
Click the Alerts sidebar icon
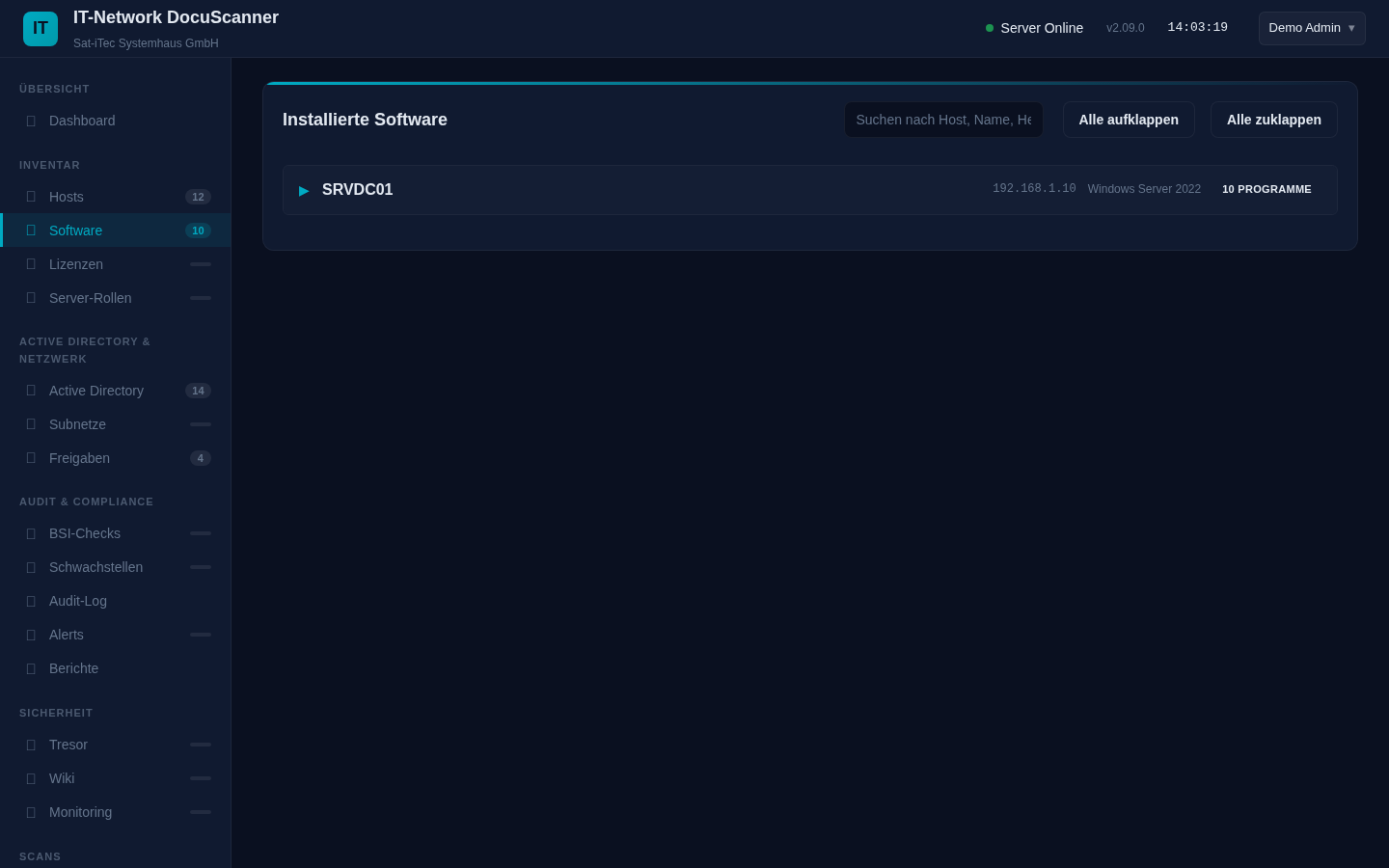[x=31, y=635]
